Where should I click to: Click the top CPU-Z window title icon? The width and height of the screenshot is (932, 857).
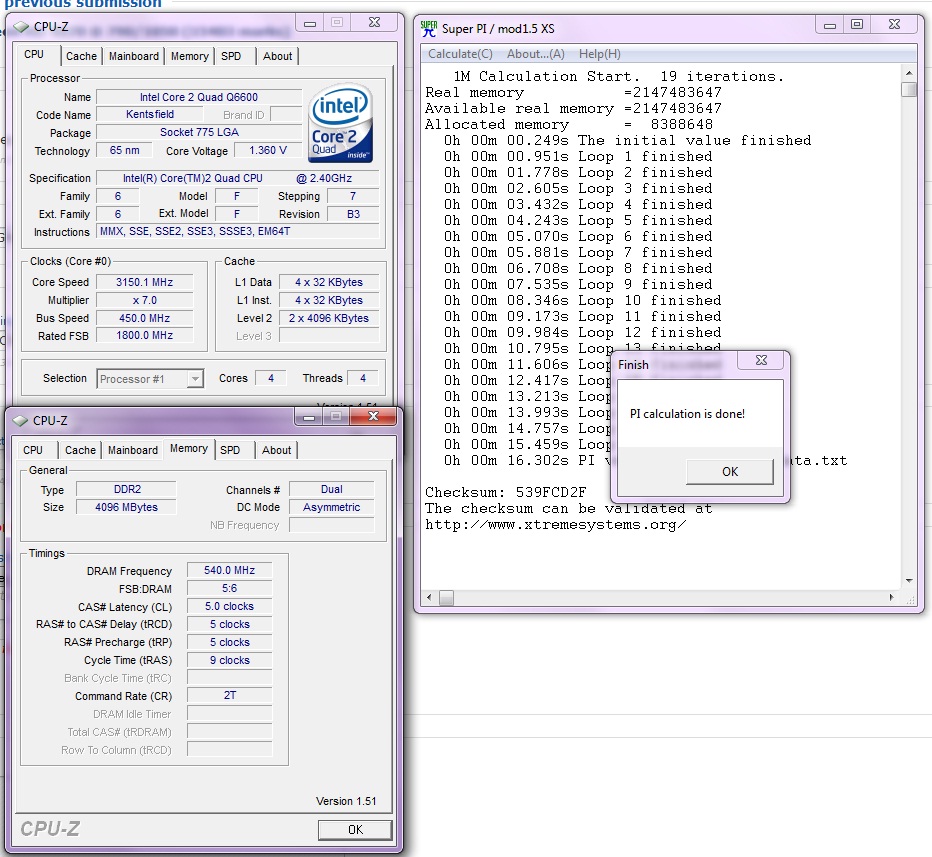coord(21,27)
